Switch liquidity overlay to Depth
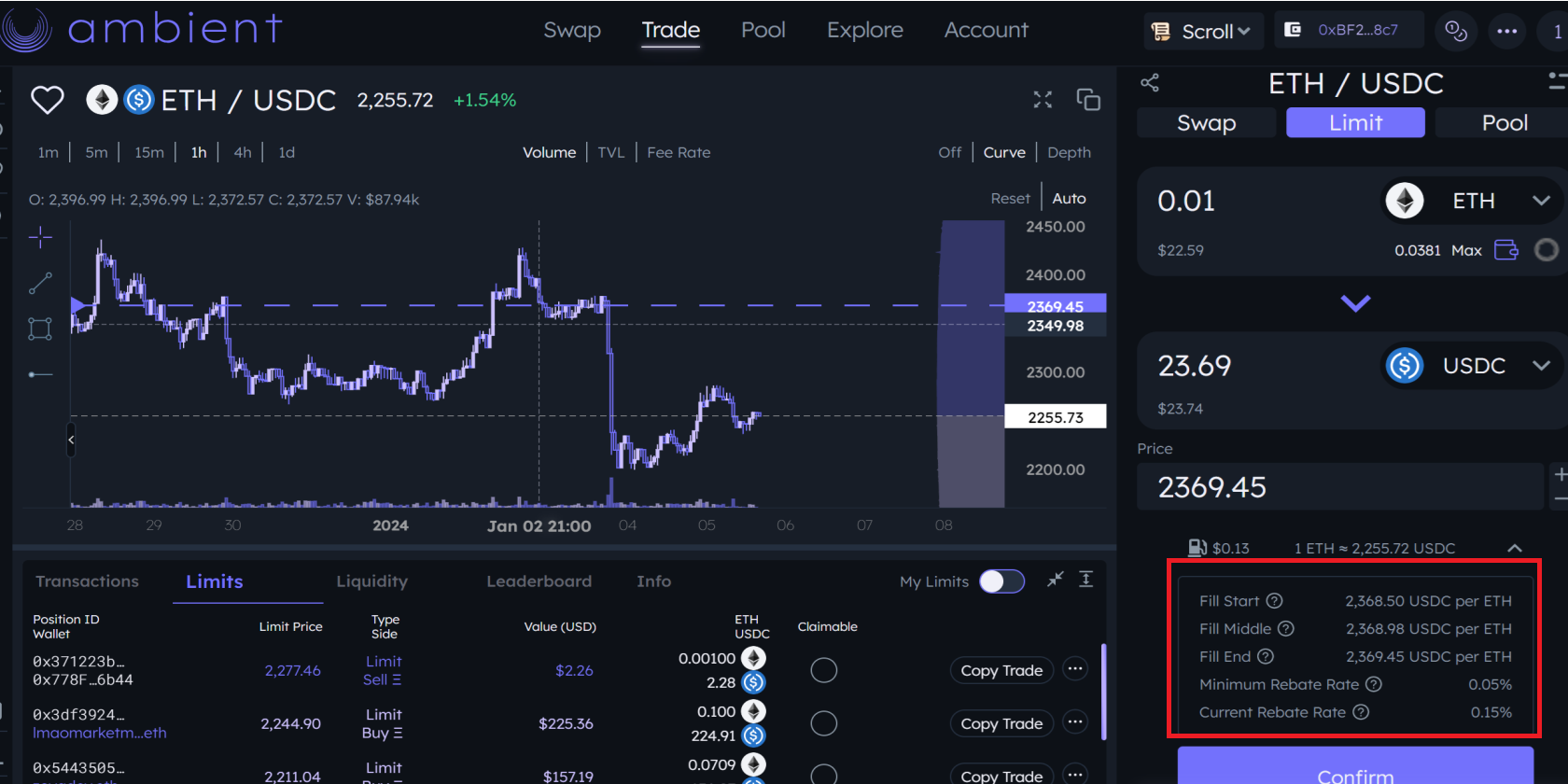 click(1069, 152)
